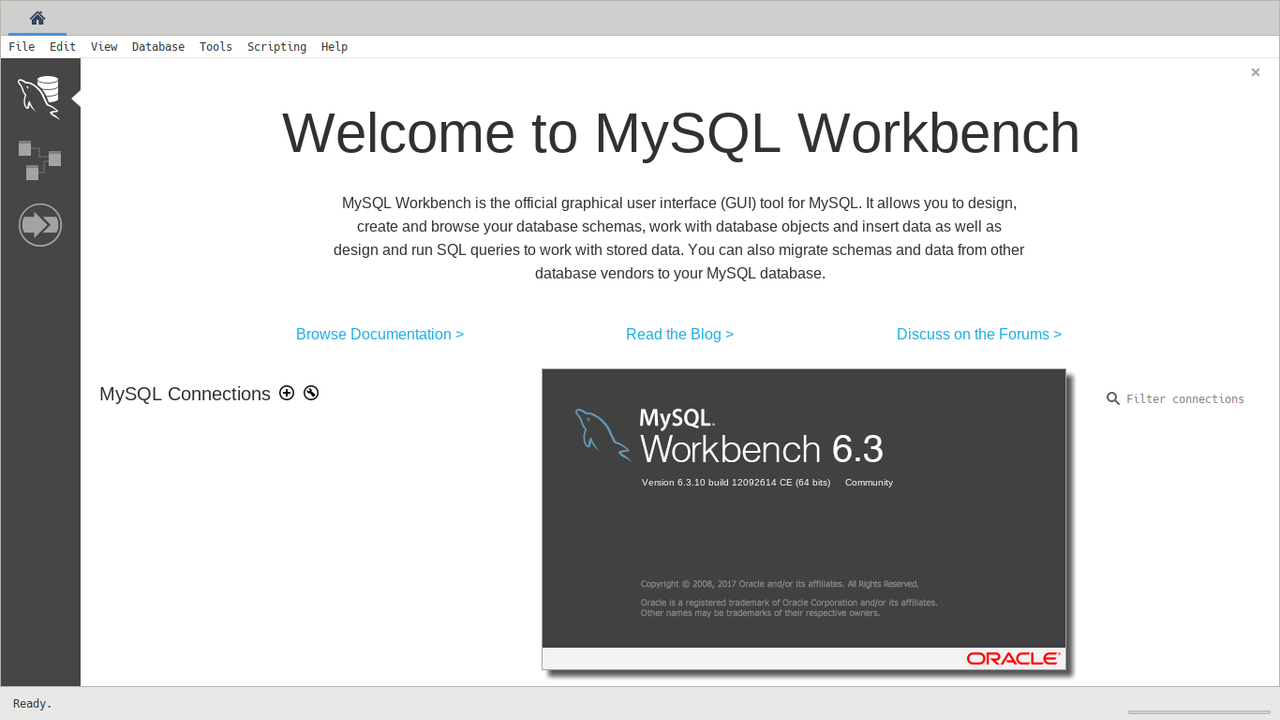Visit the Discuss on the Forums link
The image size is (1280, 720).
[979, 334]
